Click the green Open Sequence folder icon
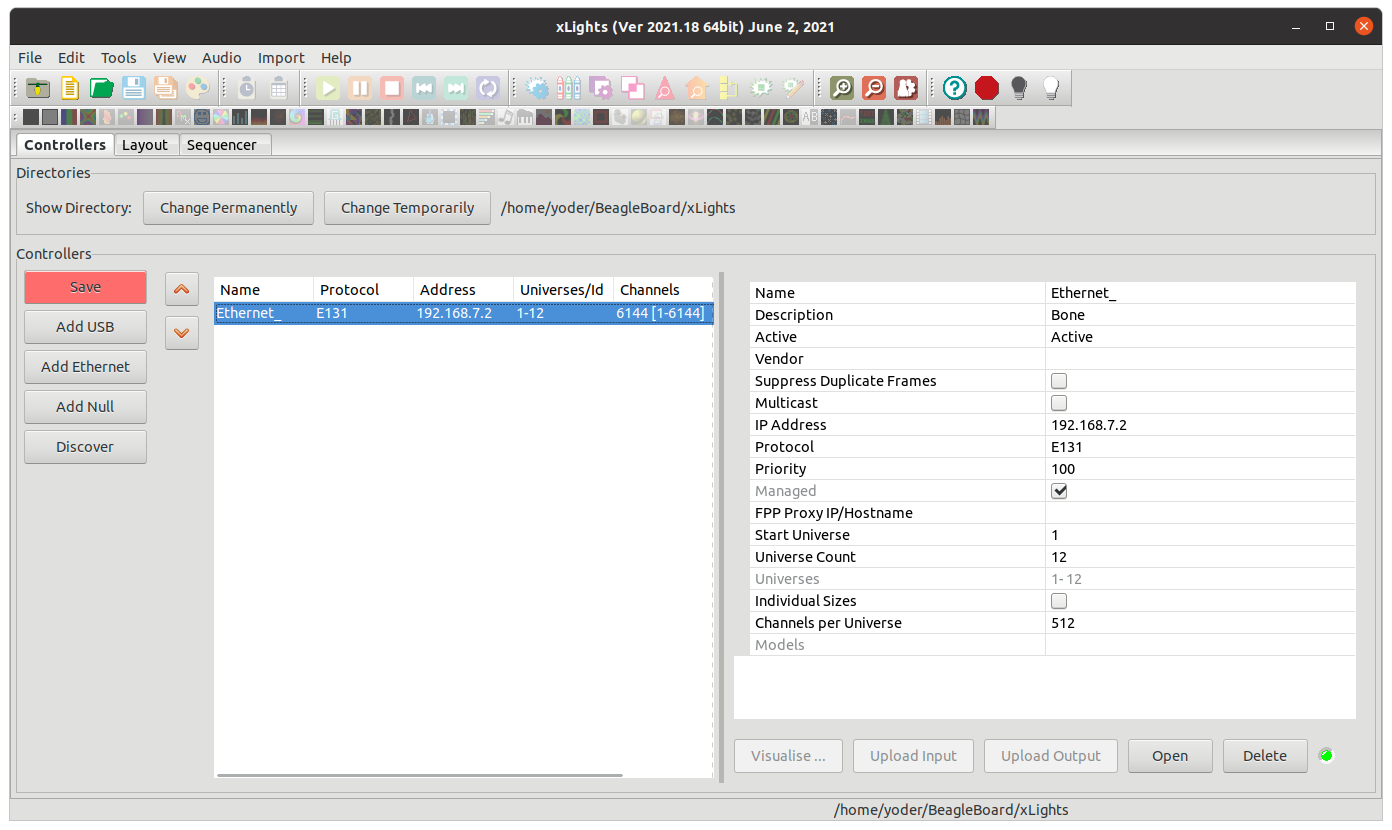1392x830 pixels. [102, 88]
